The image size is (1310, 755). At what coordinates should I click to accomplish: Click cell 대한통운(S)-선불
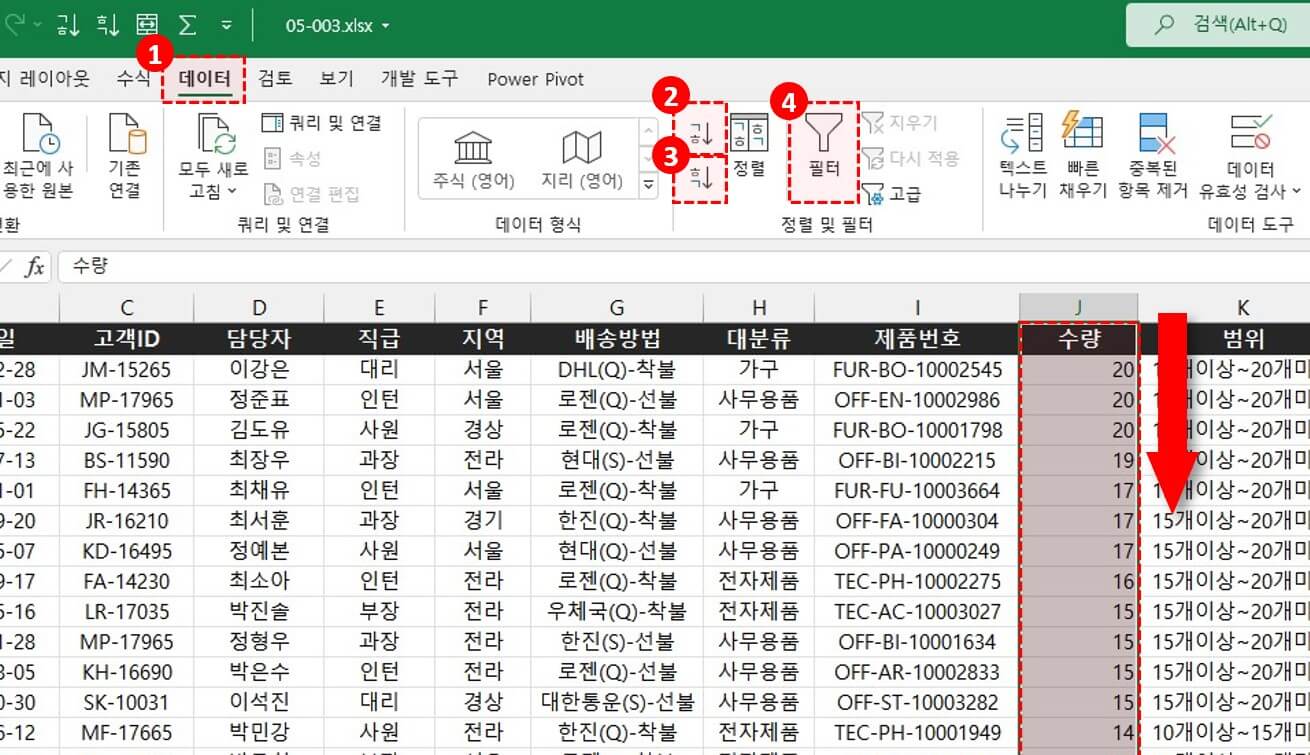tap(616, 702)
